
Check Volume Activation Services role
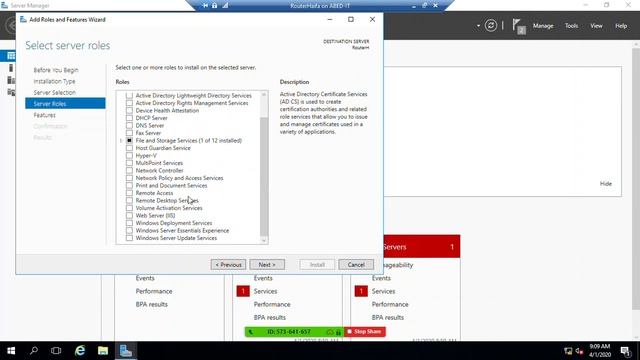pyautogui.click(x=129, y=208)
